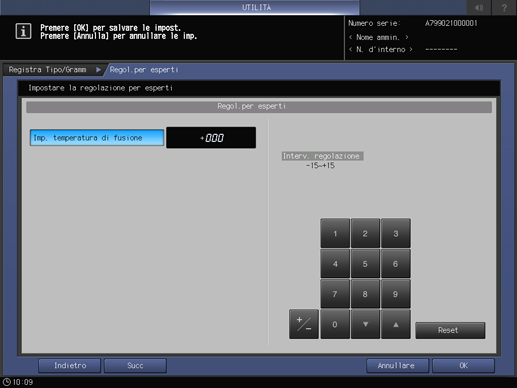Click the Nome ammin. field
517x388 pixels.
click(378, 37)
